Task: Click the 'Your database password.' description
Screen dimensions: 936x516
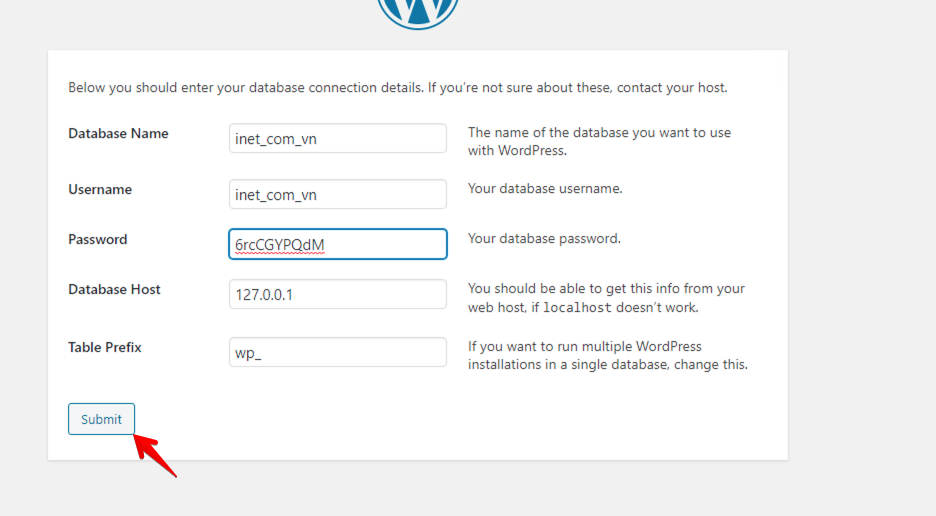Action: 544,239
